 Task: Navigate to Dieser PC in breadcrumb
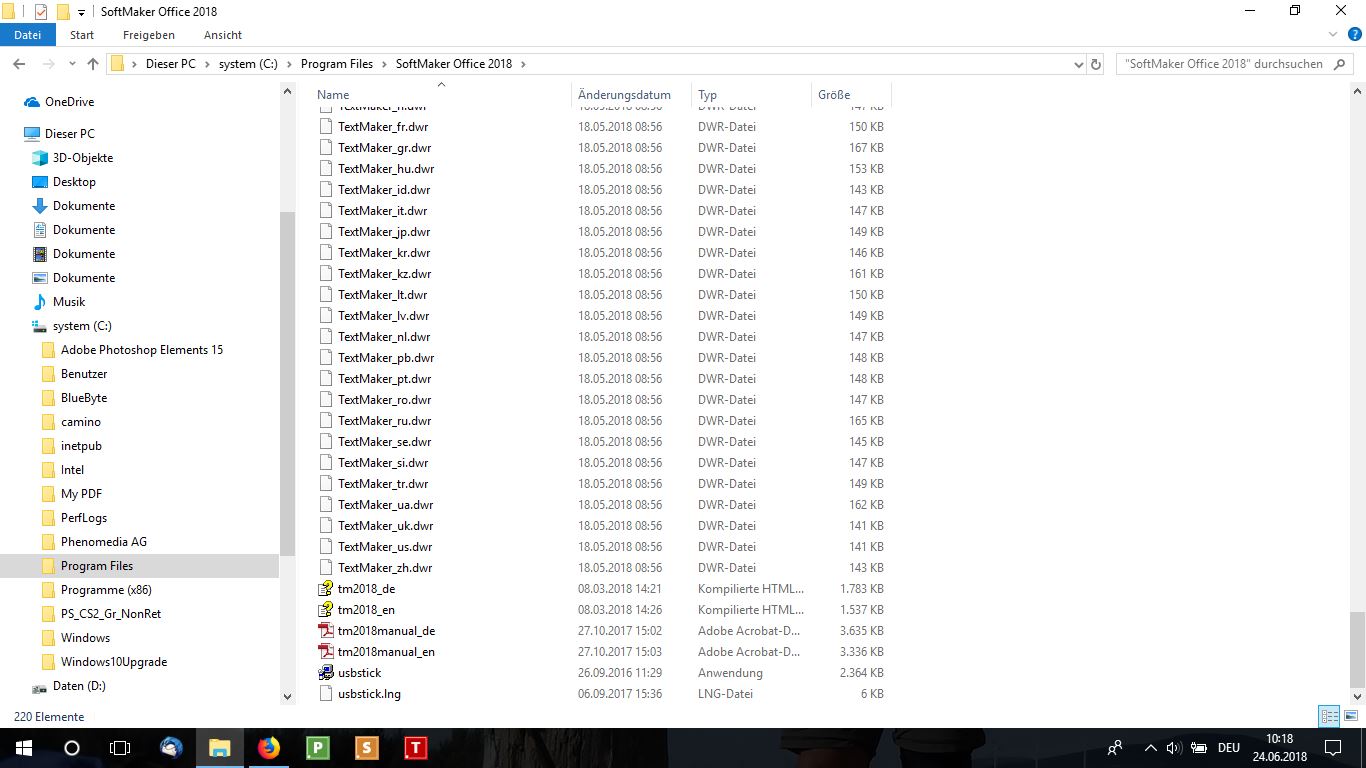click(171, 64)
